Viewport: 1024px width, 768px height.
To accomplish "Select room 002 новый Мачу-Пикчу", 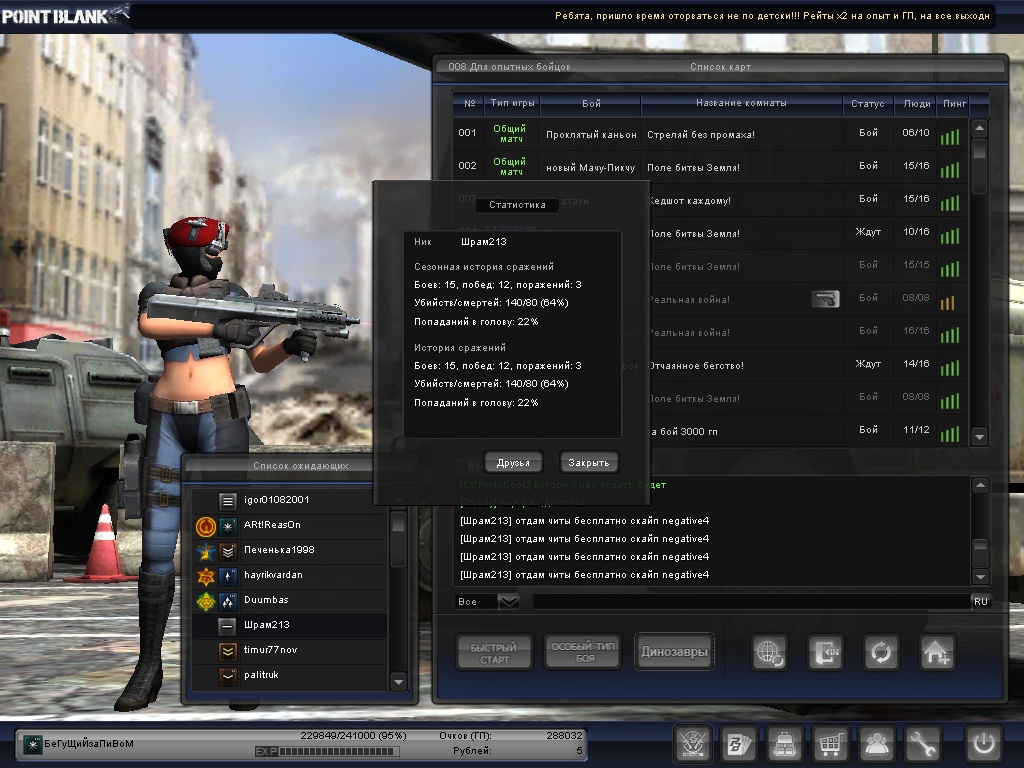I will pyautogui.click(x=711, y=167).
